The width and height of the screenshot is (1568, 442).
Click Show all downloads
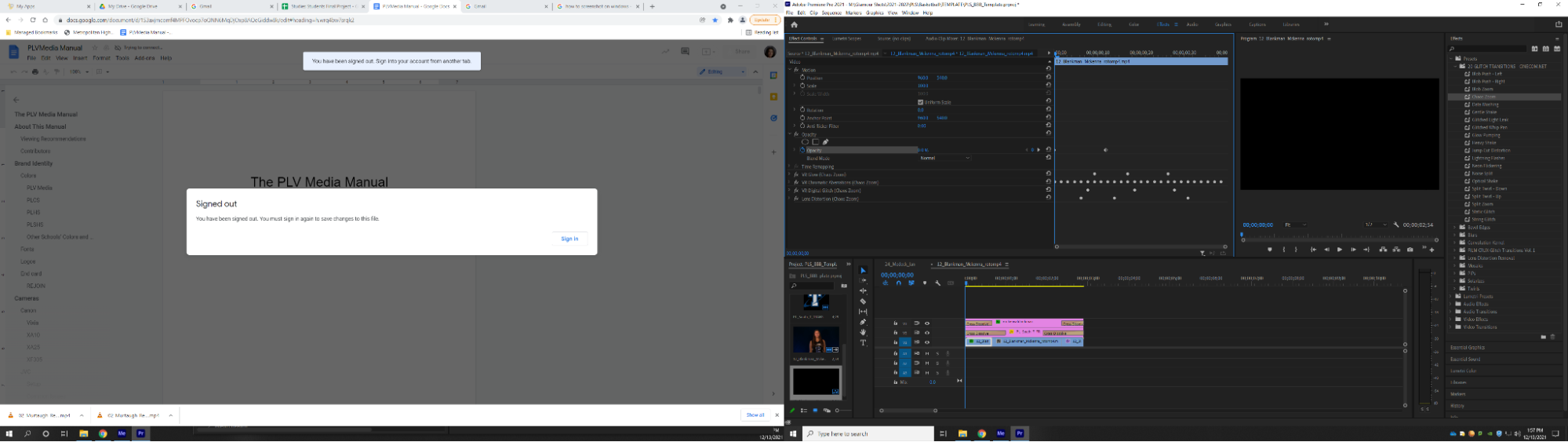point(755,415)
